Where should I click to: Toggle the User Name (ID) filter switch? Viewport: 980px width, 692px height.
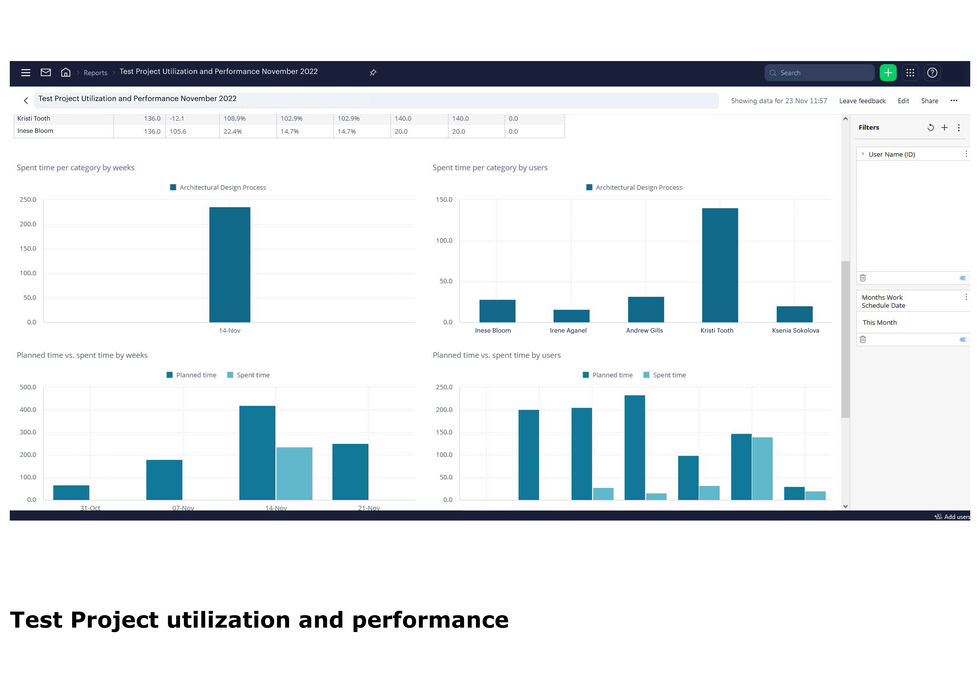pyautogui.click(x=963, y=278)
